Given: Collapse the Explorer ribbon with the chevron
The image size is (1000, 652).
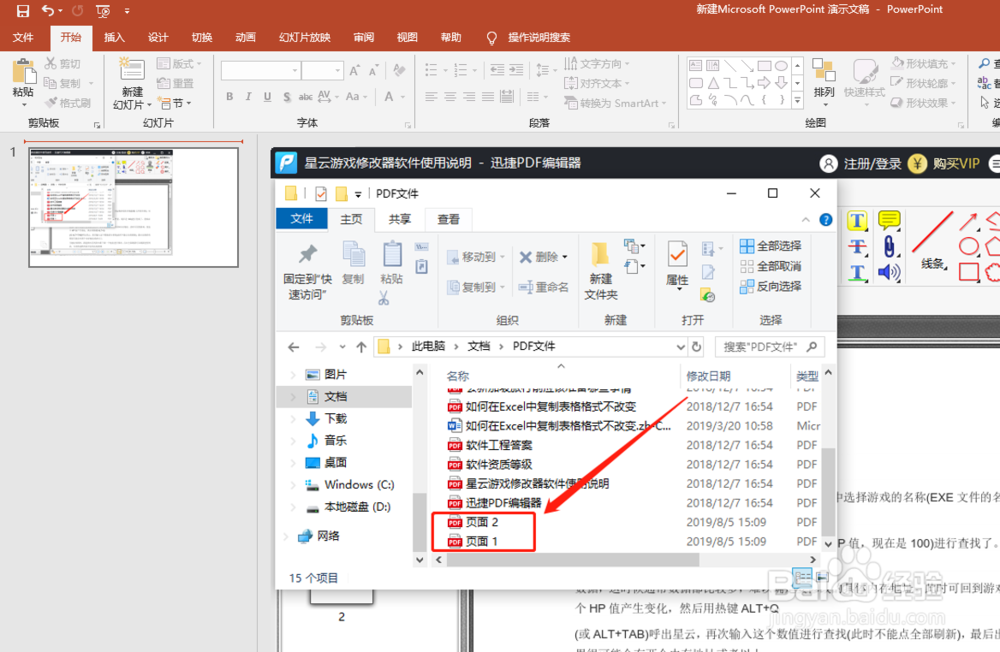Looking at the screenshot, I should click(x=805, y=219).
